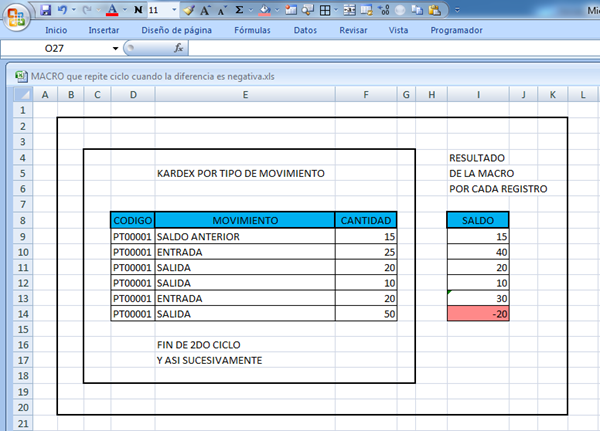
Task: Click the Redo arrow icon
Action: pyautogui.click(x=87, y=10)
